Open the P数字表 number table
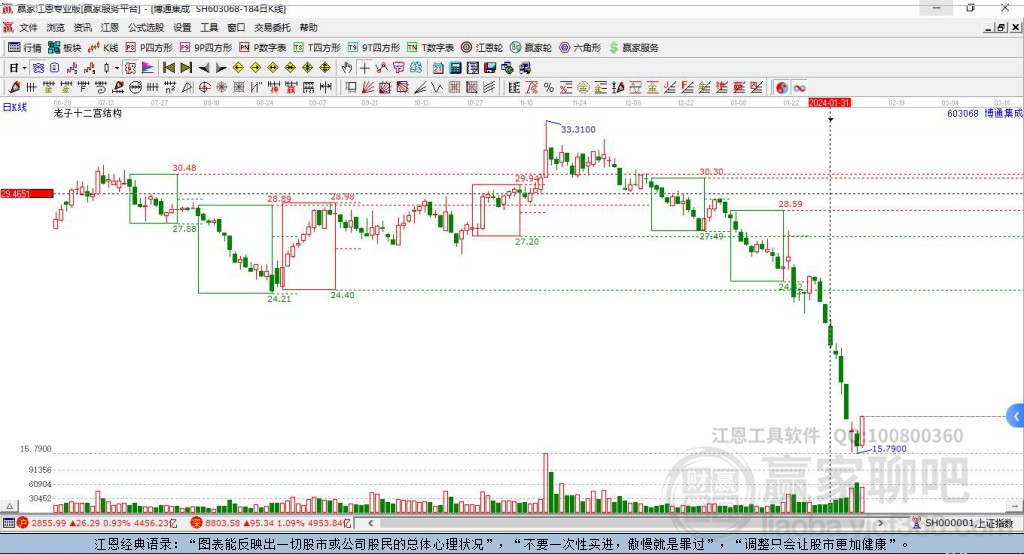The height and width of the screenshot is (554, 1024). point(263,48)
